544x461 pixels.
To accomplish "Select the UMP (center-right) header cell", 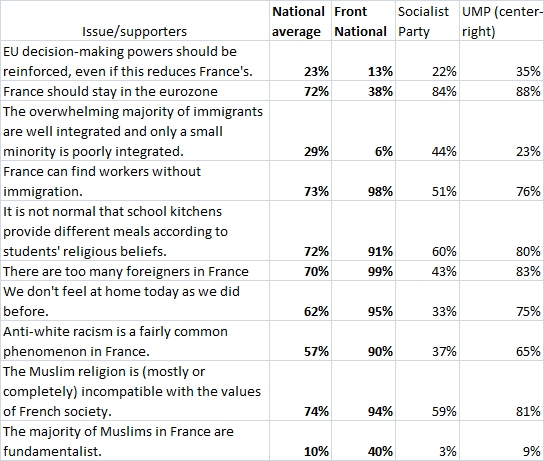I will coord(502,21).
